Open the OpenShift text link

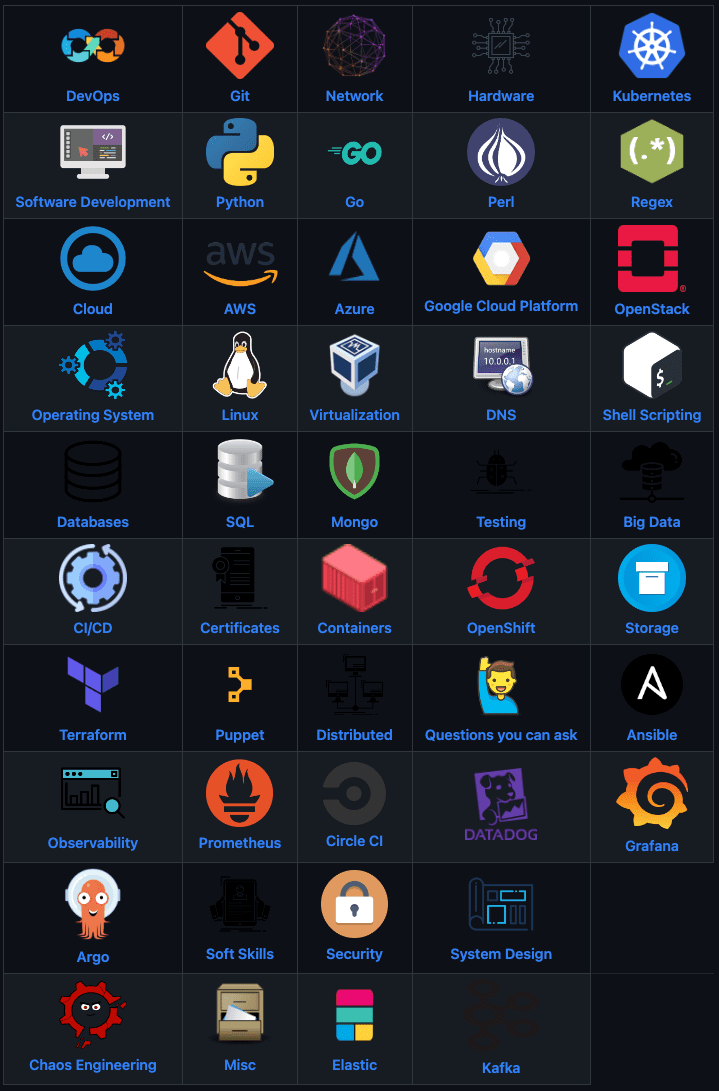[x=501, y=628]
